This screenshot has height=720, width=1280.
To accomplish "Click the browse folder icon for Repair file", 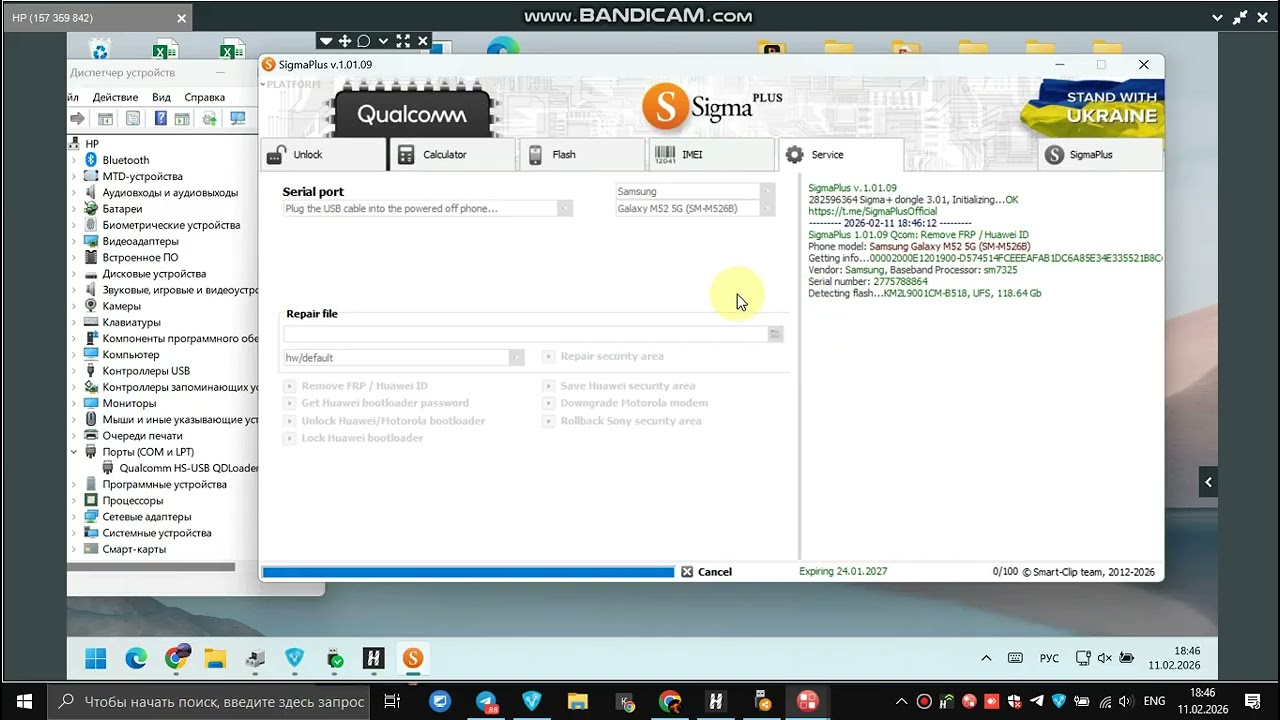I will [775, 334].
